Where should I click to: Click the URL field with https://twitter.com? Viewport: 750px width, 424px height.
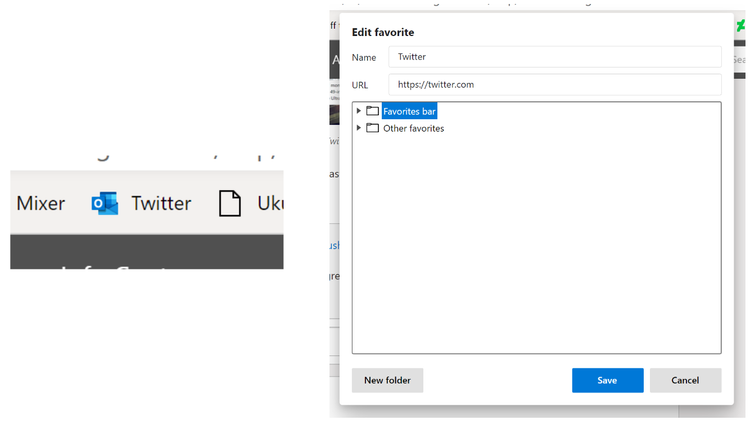(554, 85)
